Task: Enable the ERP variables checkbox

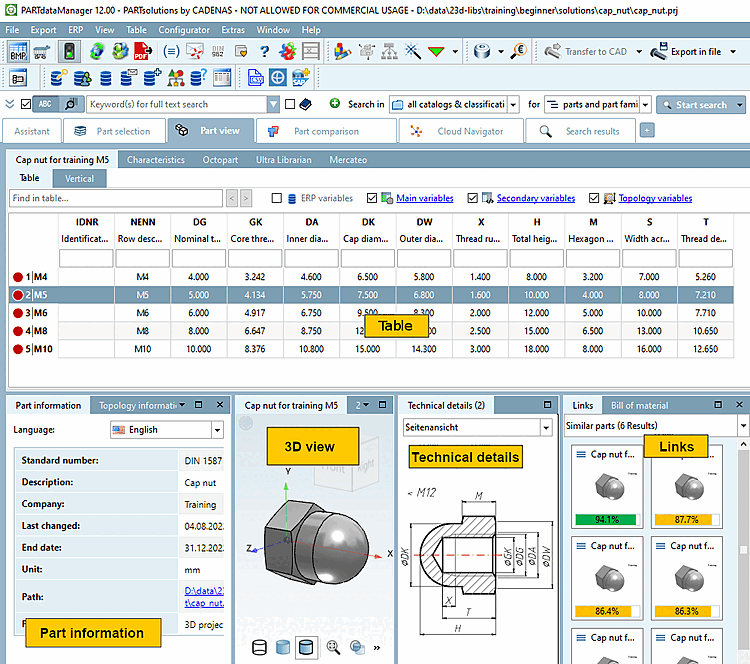Action: tap(276, 199)
